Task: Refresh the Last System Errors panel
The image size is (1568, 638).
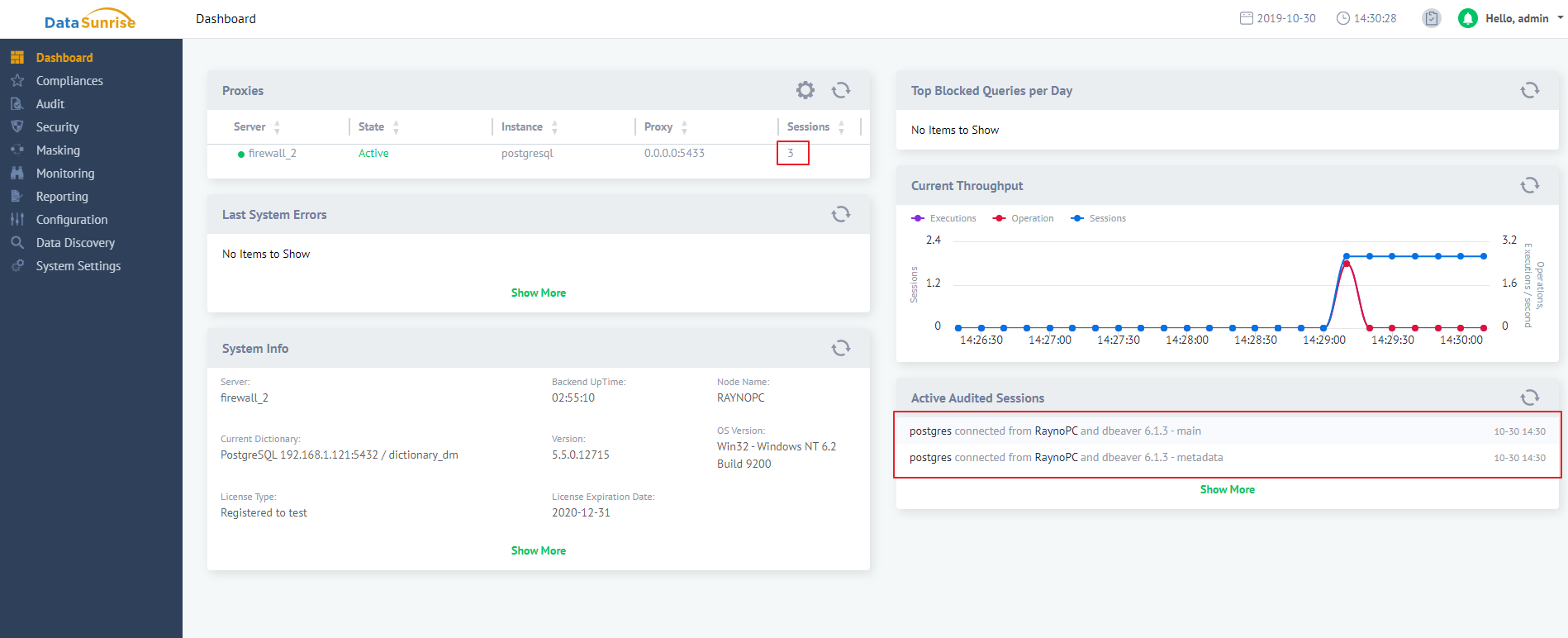Action: (840, 214)
